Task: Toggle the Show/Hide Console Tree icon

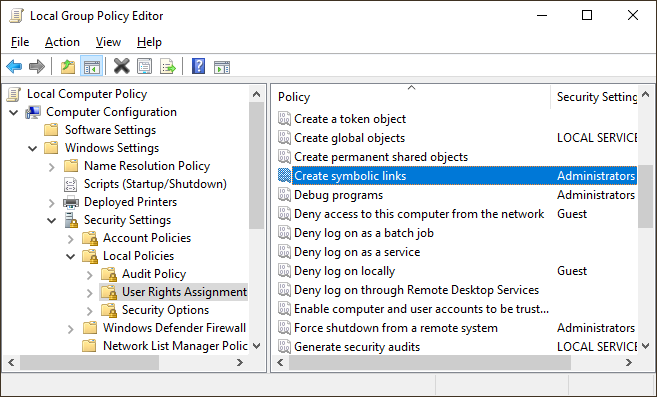Action: (91, 66)
